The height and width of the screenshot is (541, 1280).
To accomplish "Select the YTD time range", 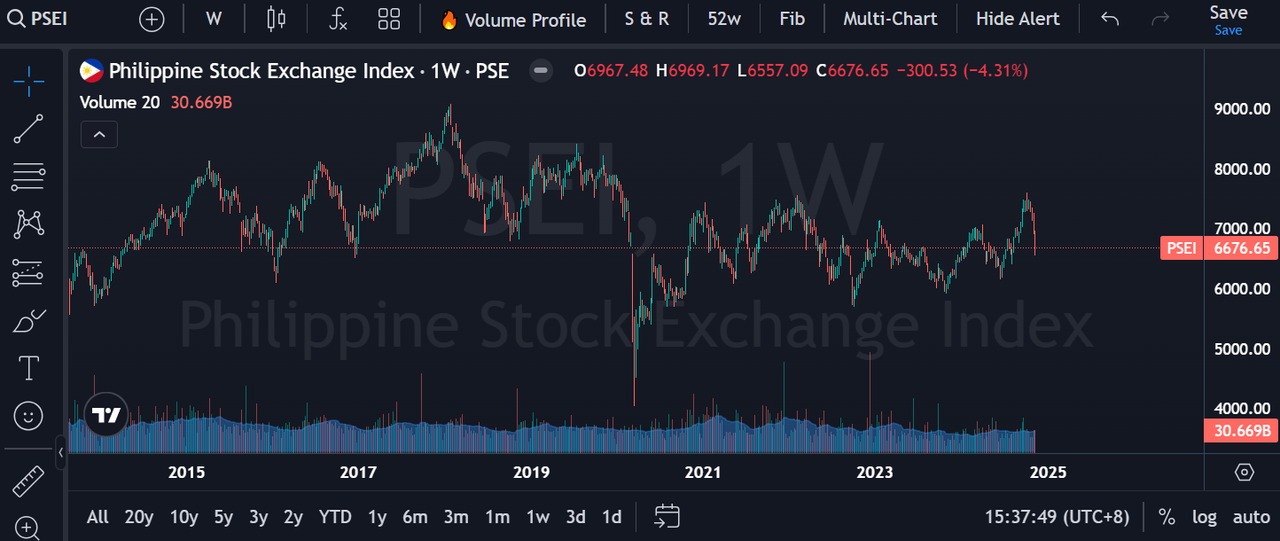I will click(x=335, y=517).
